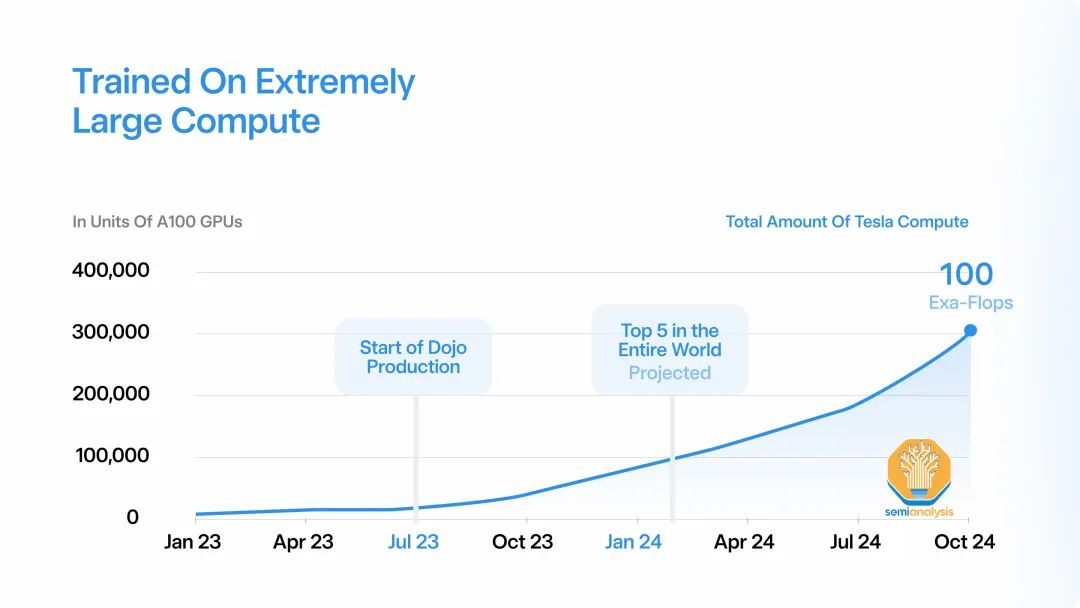1080x608 pixels.
Task: Click the Oct 23 axis label
Action: 523,542
